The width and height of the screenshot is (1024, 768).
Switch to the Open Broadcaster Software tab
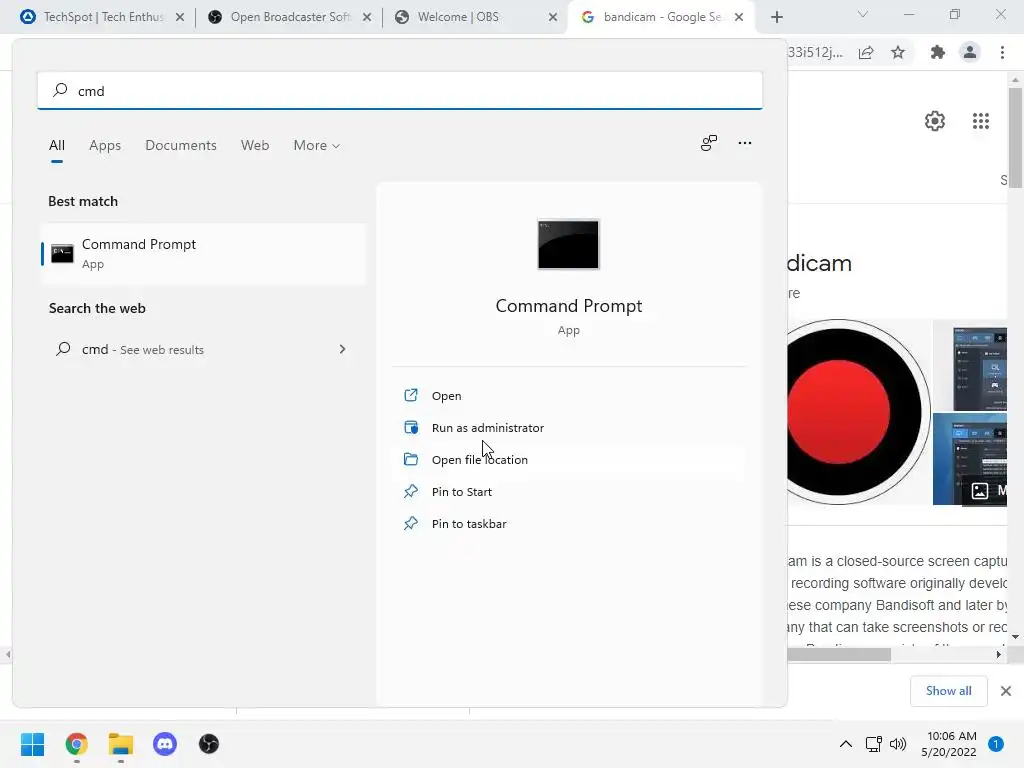[x=290, y=17]
